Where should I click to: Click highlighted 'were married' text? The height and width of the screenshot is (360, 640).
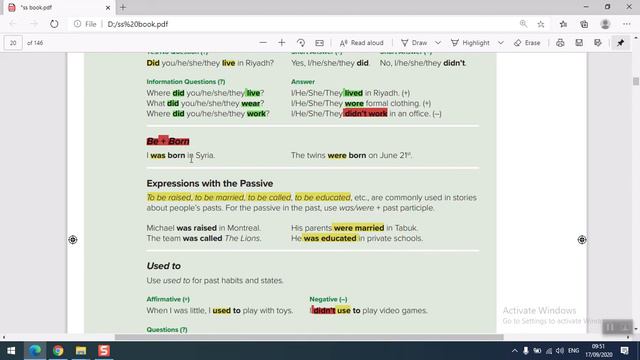click(x=359, y=228)
